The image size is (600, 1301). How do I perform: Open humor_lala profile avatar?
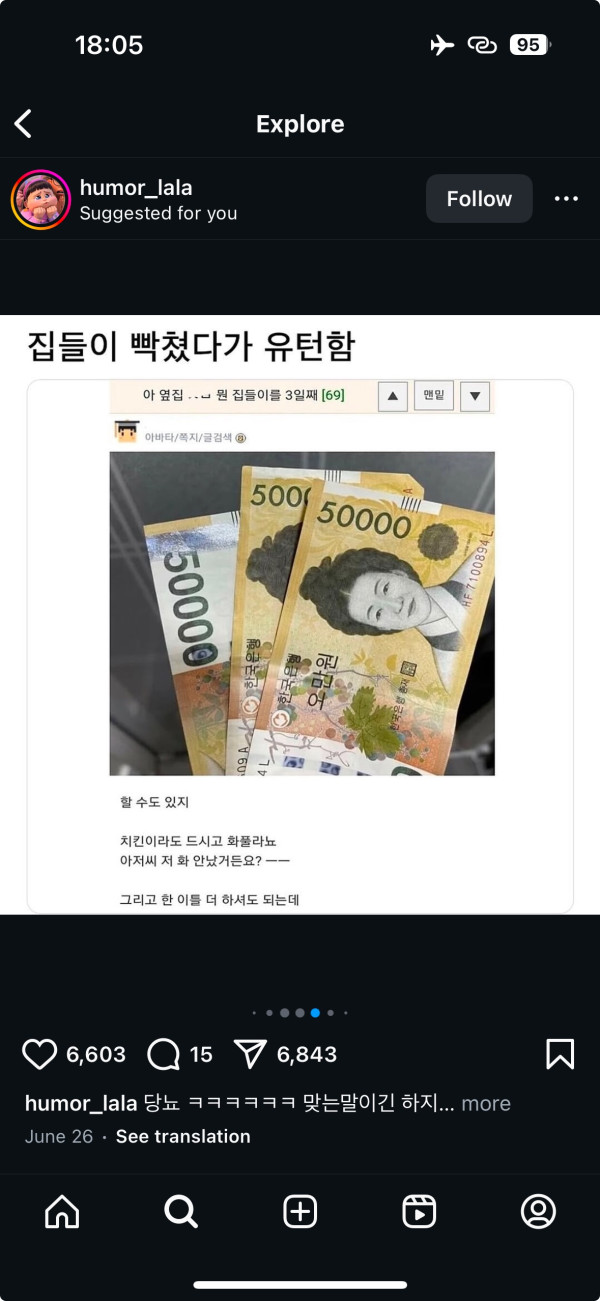[41, 199]
